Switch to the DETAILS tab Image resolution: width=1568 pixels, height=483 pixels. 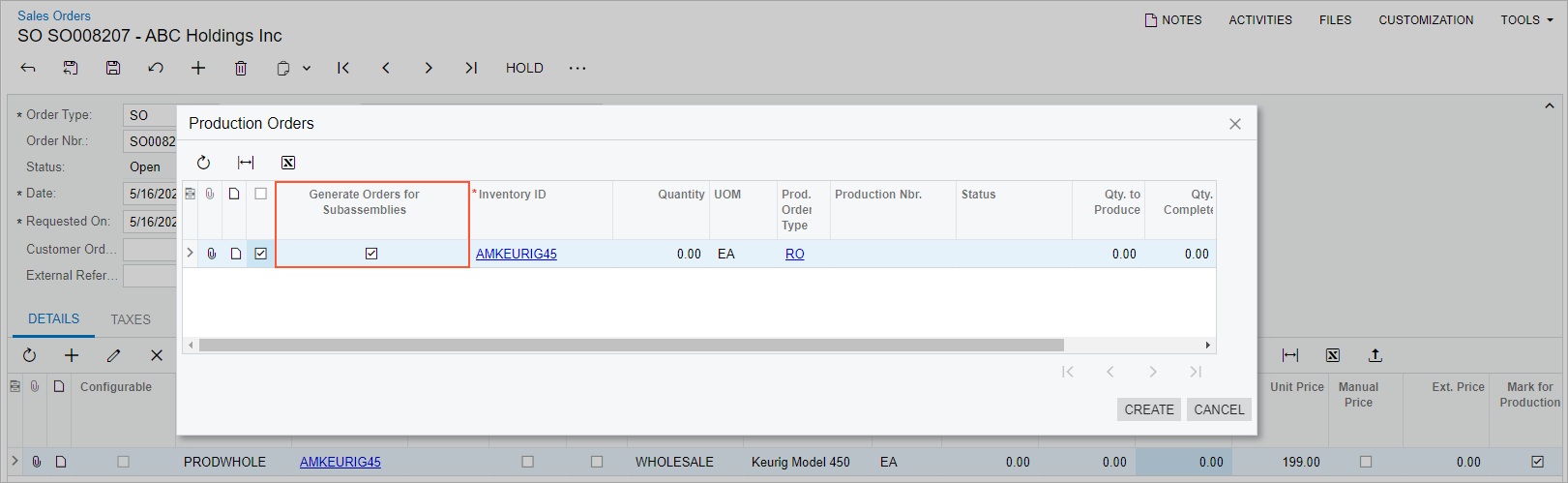54,318
